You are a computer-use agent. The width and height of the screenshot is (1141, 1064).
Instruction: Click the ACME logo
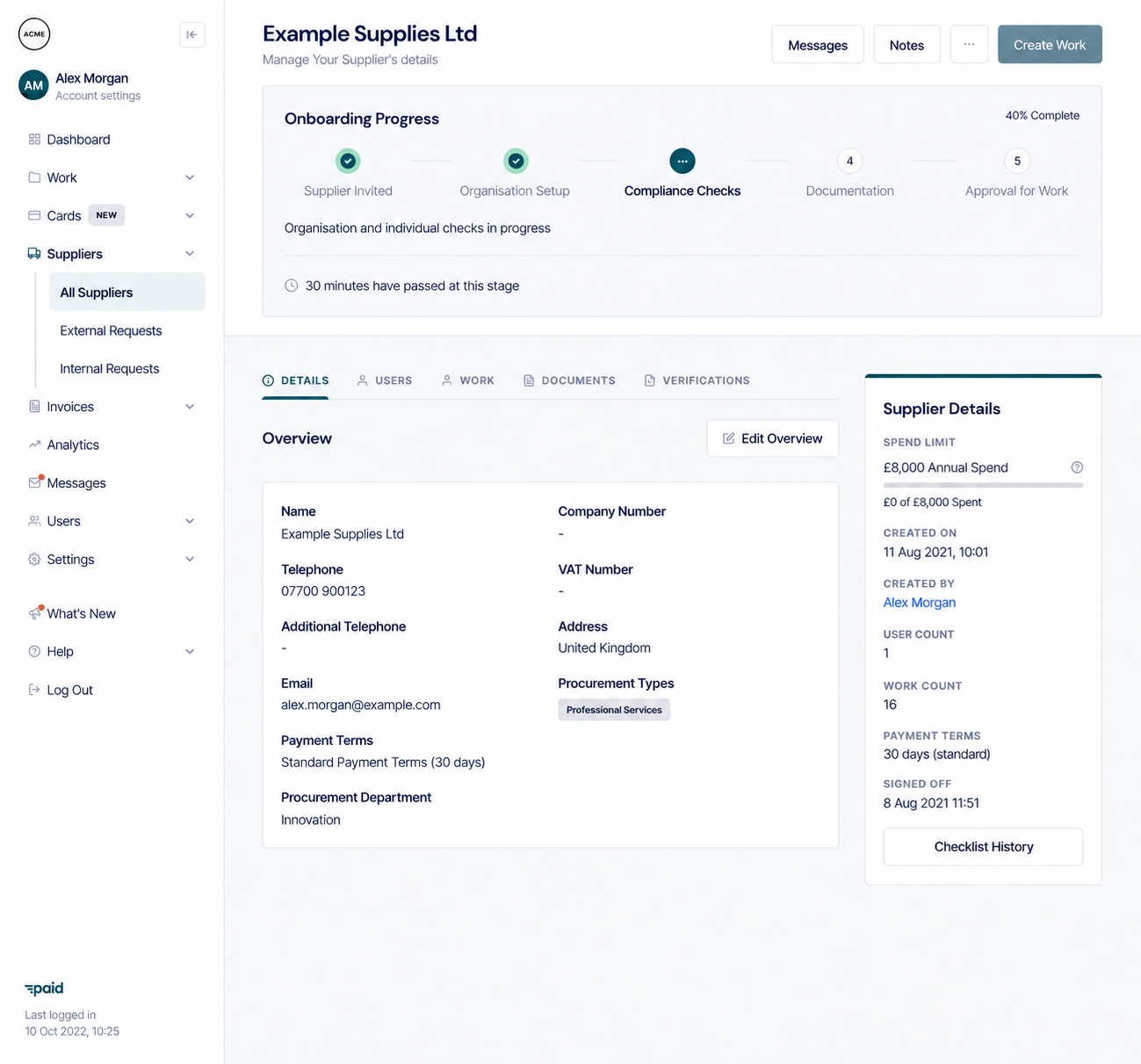[x=34, y=34]
